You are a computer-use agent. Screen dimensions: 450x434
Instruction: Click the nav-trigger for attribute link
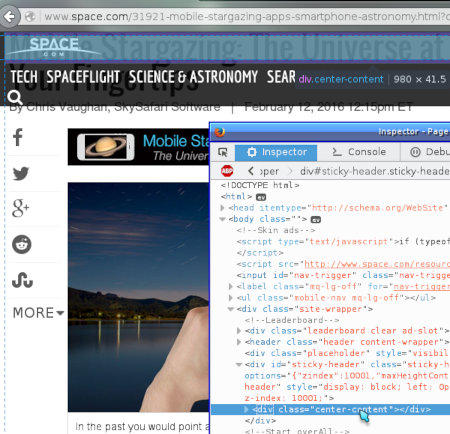pyautogui.click(x=422, y=287)
